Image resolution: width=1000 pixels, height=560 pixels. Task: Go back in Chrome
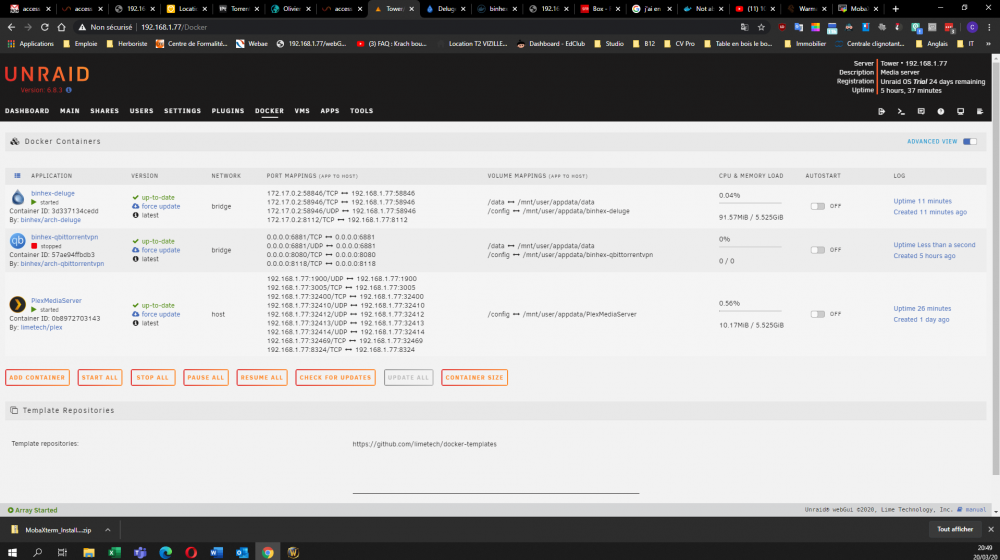coord(11,27)
